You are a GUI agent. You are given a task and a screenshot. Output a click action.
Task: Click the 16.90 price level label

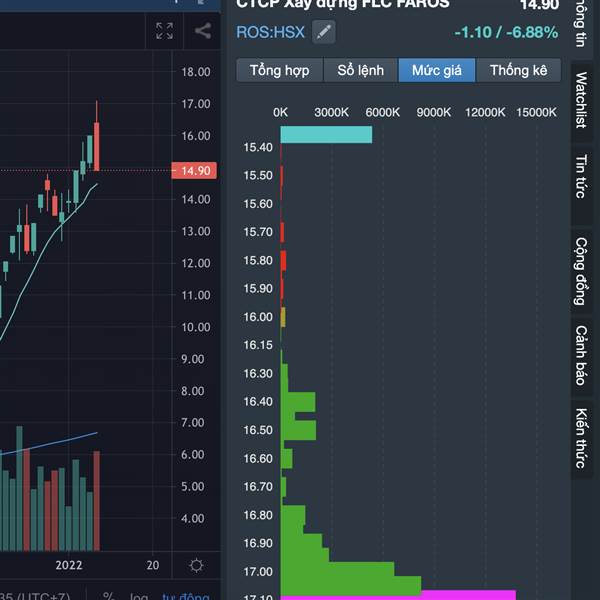(x=258, y=543)
